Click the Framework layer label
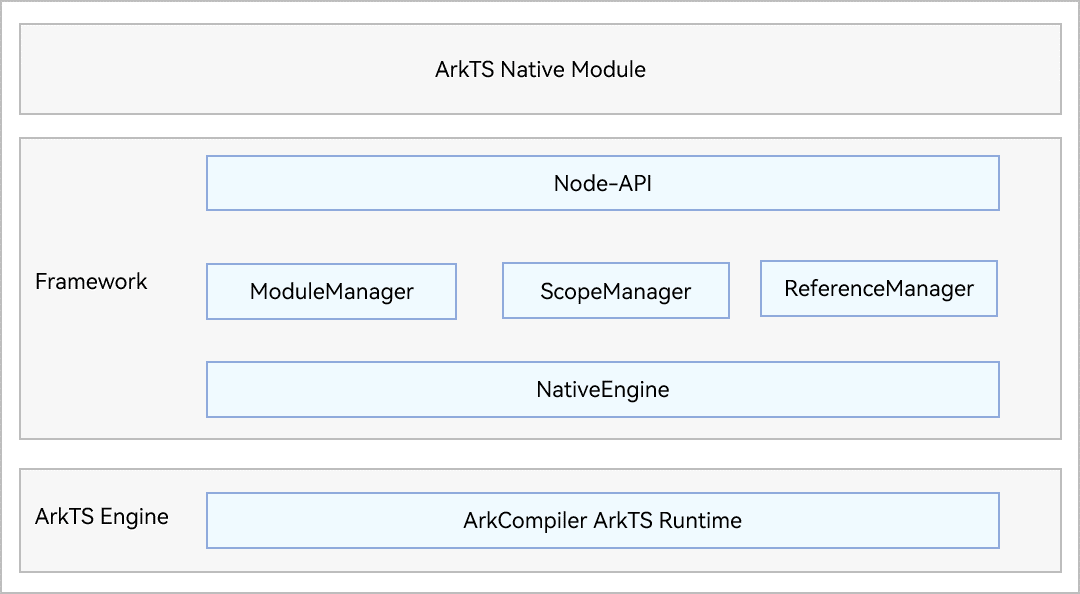This screenshot has width=1080, height=594. click(91, 282)
